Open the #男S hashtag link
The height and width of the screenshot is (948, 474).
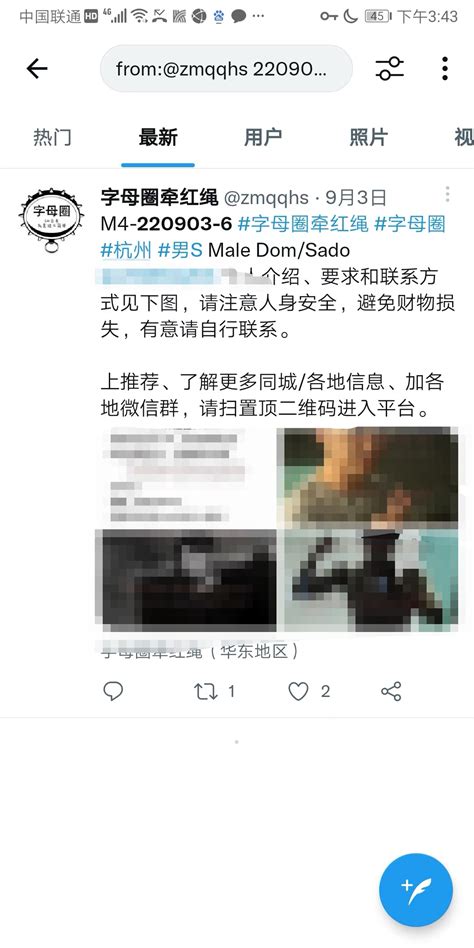tap(180, 250)
